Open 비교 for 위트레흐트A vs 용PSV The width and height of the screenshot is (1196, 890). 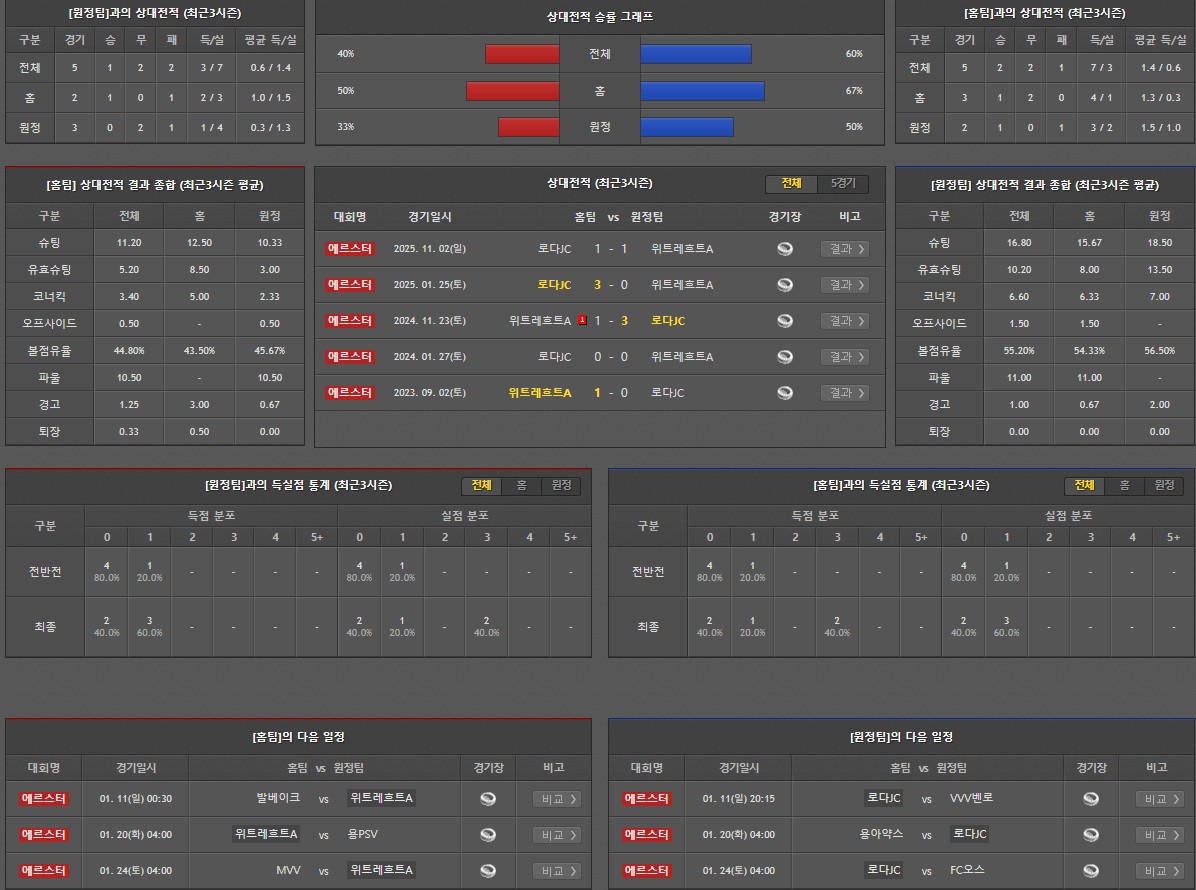(x=556, y=835)
